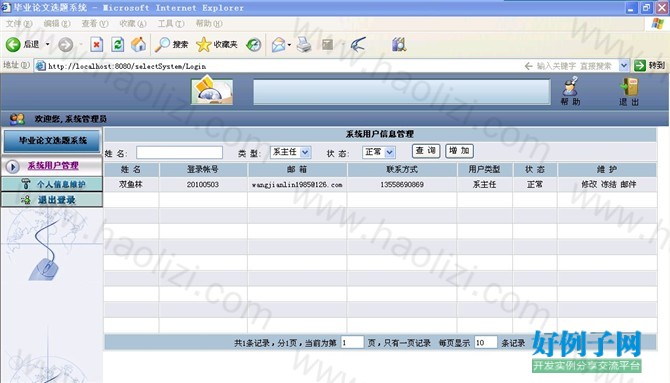This screenshot has height=383, width=670.
Task: Click the IE Forward arrow button
Action: point(65,44)
